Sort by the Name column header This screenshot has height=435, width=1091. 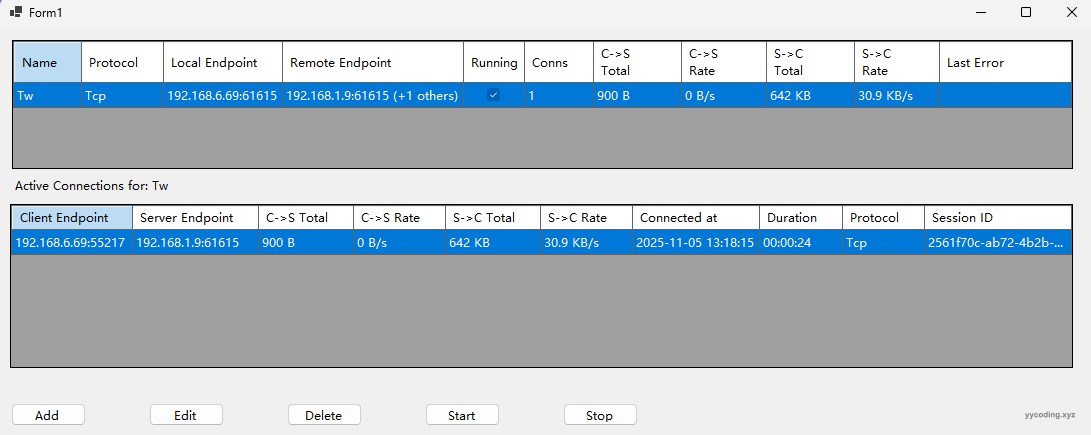47,62
